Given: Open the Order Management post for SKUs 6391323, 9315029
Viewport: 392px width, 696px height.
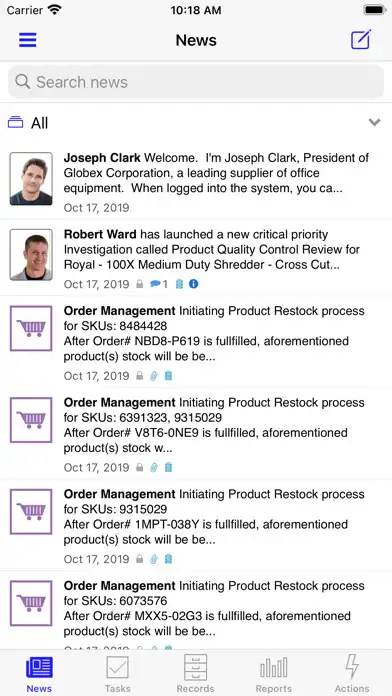Looking at the screenshot, I should 196,434.
